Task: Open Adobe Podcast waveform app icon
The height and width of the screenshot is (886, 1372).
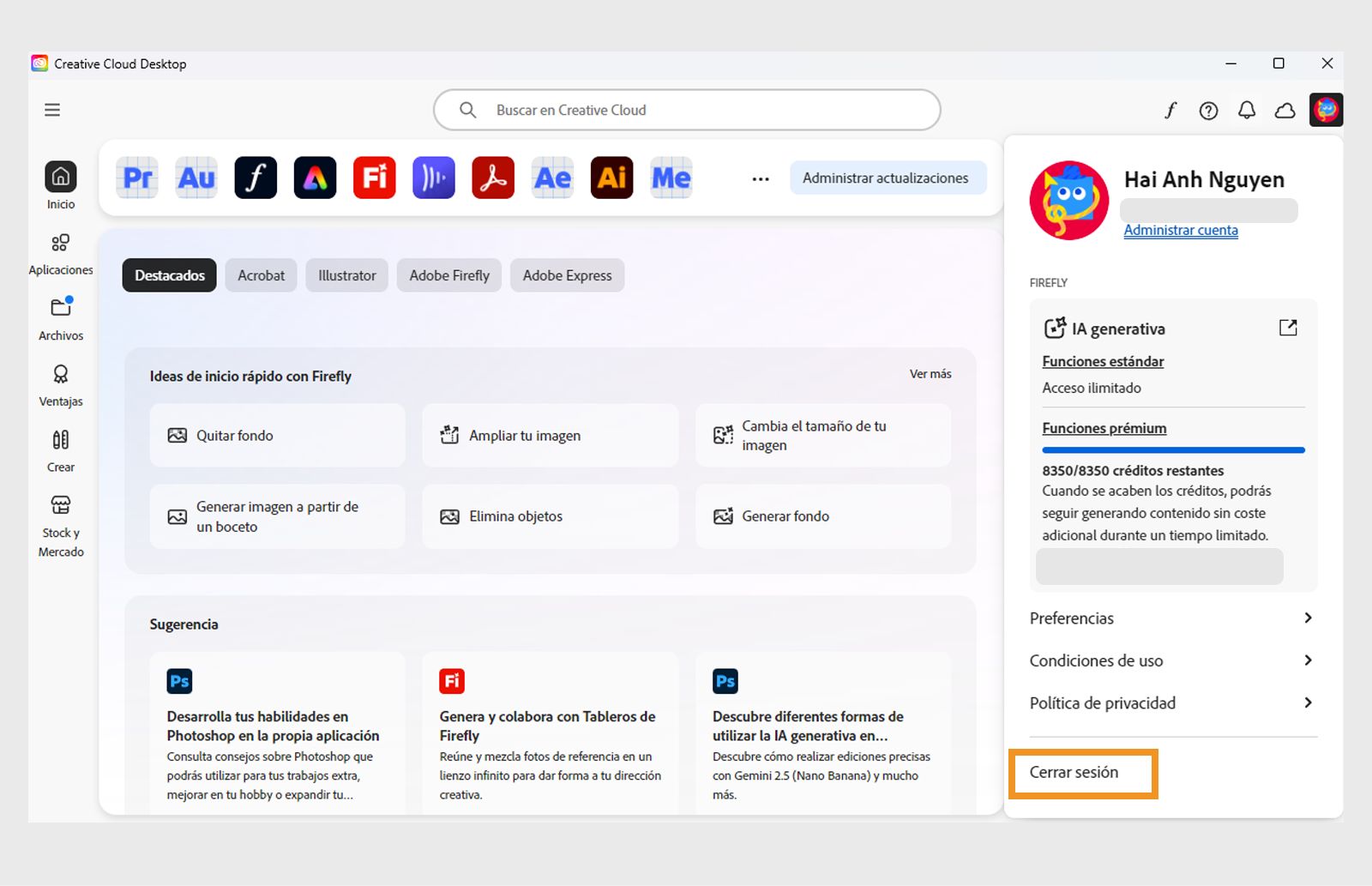Action: click(x=434, y=178)
